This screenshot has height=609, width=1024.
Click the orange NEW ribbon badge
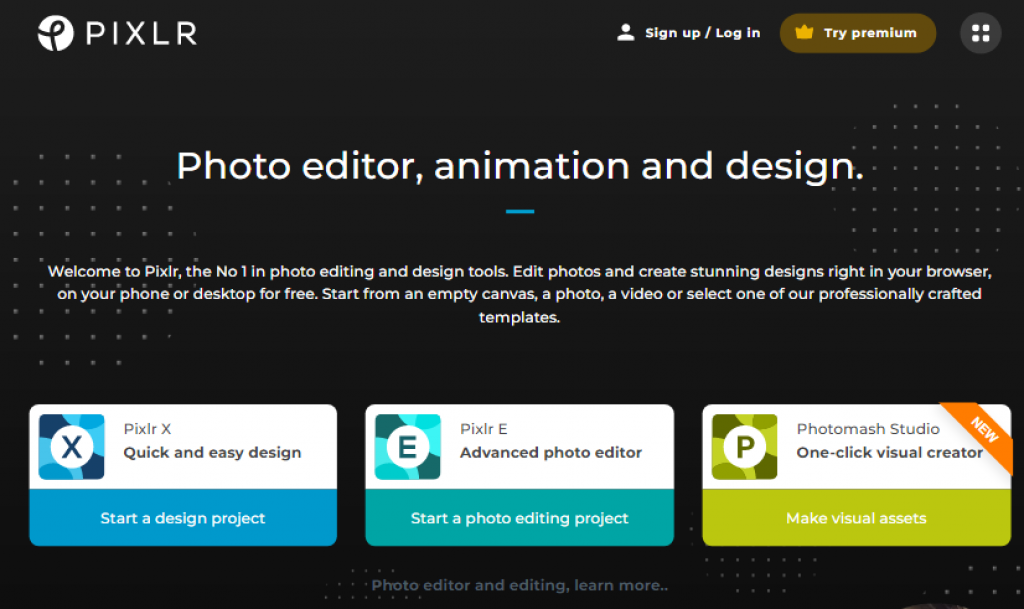983,431
